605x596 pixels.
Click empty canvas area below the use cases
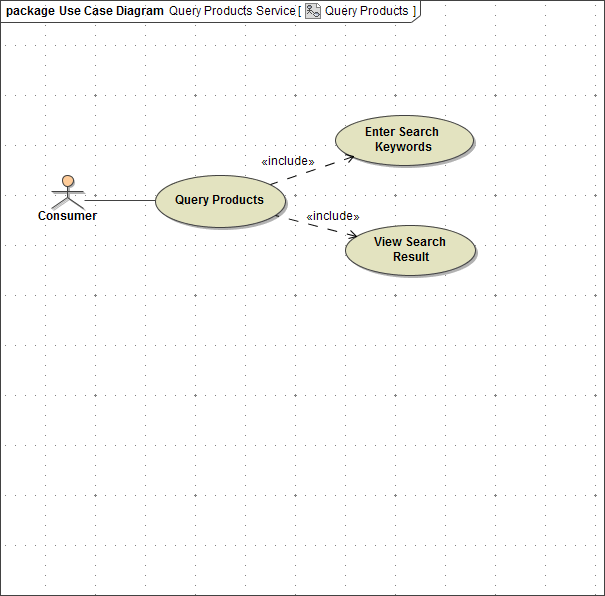tap(300, 420)
